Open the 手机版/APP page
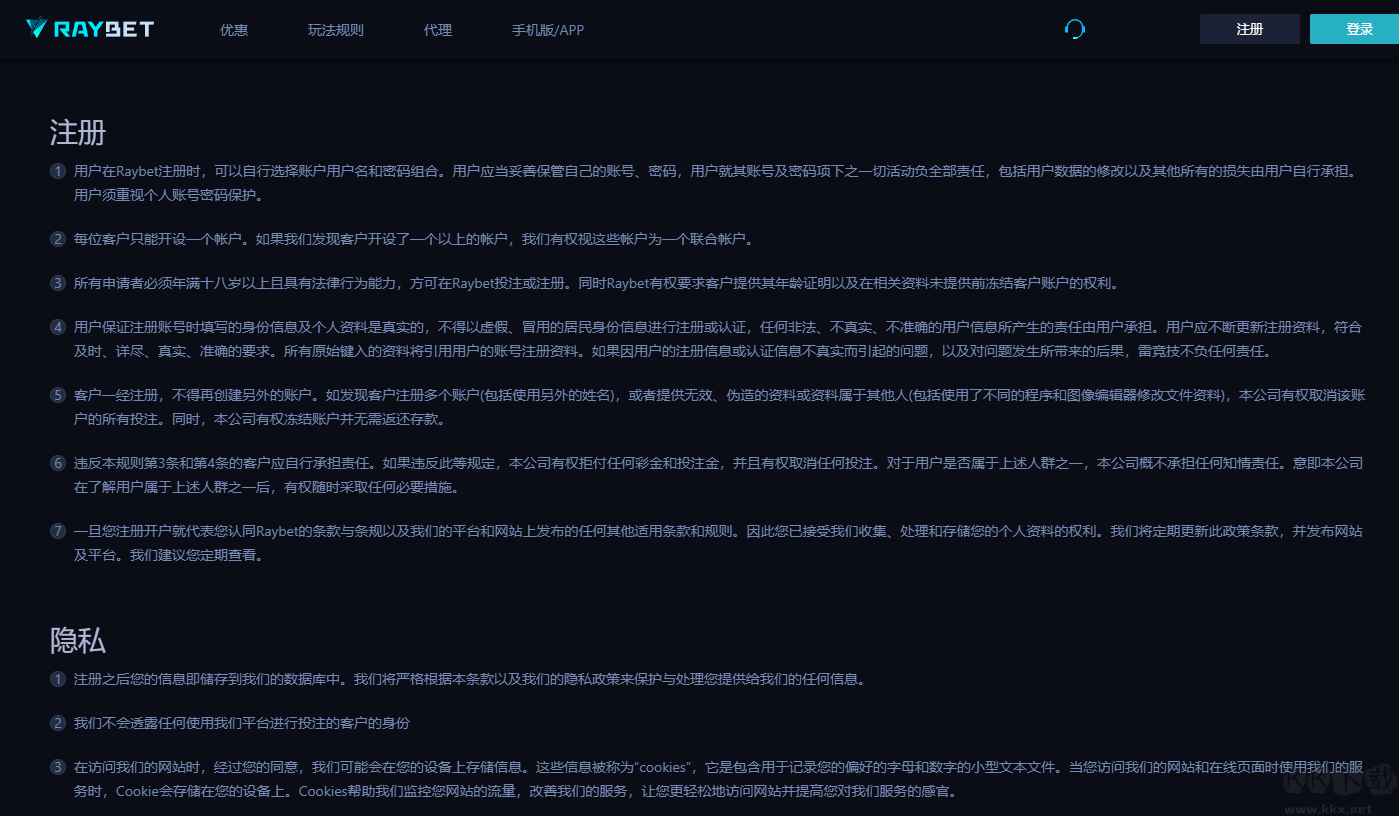 [x=547, y=30]
